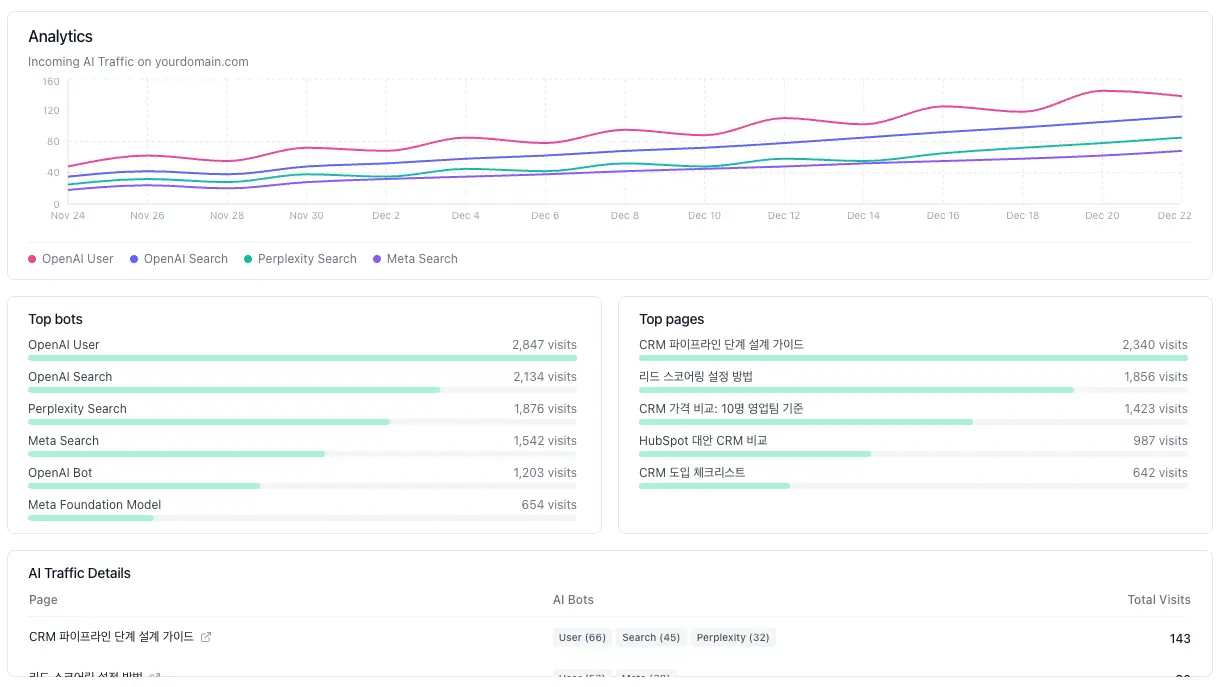Select Meta Foundation Model in Top bots
Image resolution: width=1218 pixels, height=687 pixels.
point(94,505)
